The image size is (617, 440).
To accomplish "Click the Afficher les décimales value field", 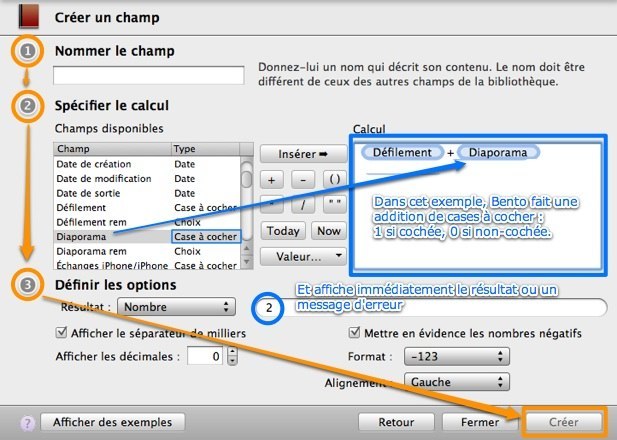I will coord(205,357).
